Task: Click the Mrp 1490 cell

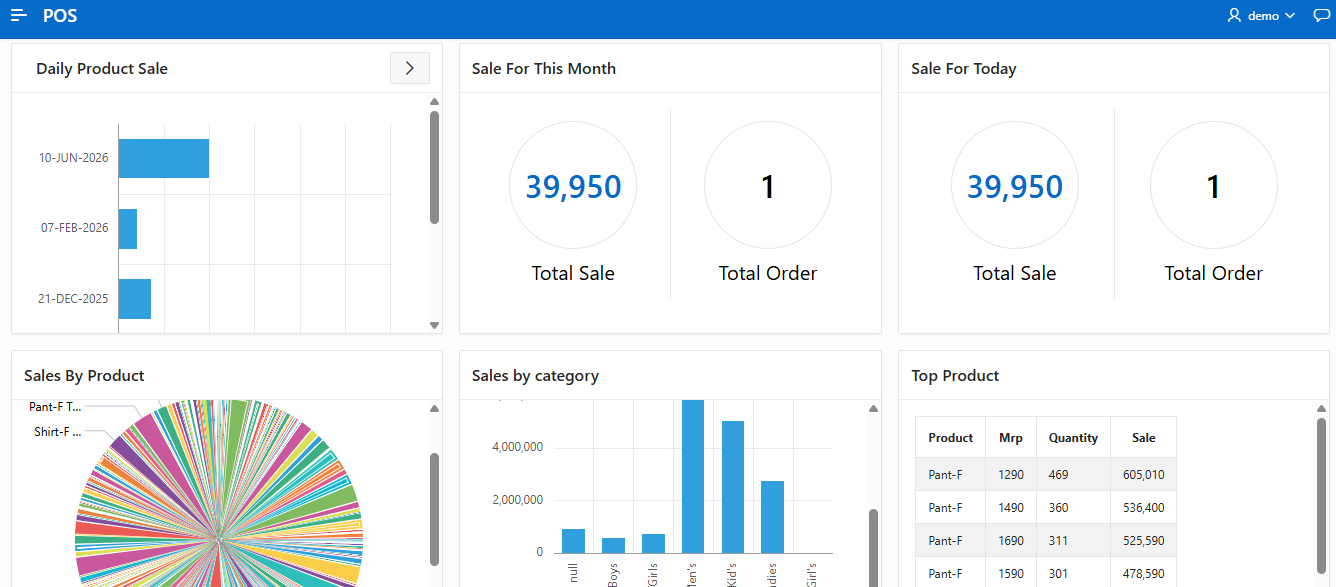Action: tap(1011, 508)
